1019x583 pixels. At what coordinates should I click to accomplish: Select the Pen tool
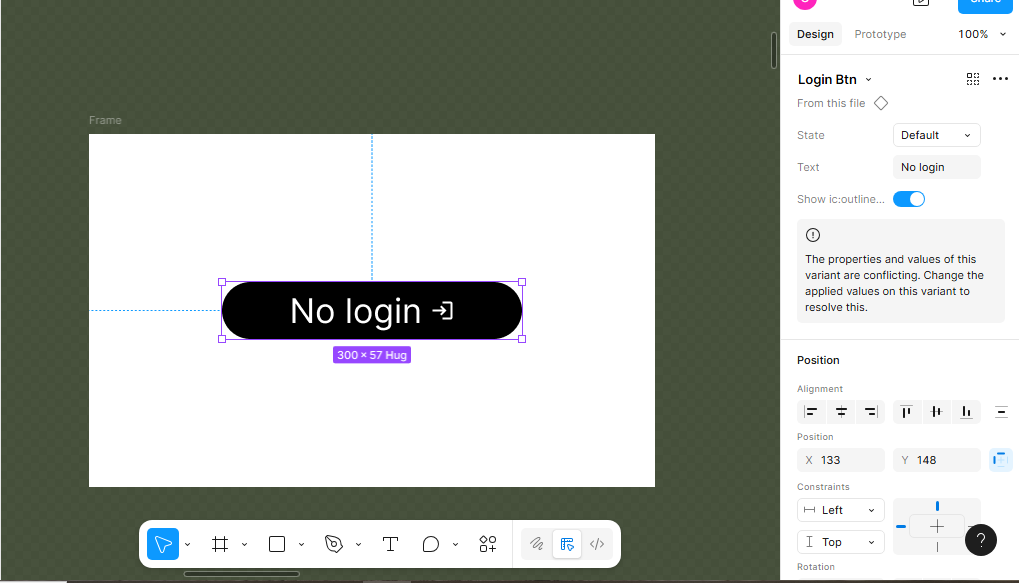click(x=333, y=544)
